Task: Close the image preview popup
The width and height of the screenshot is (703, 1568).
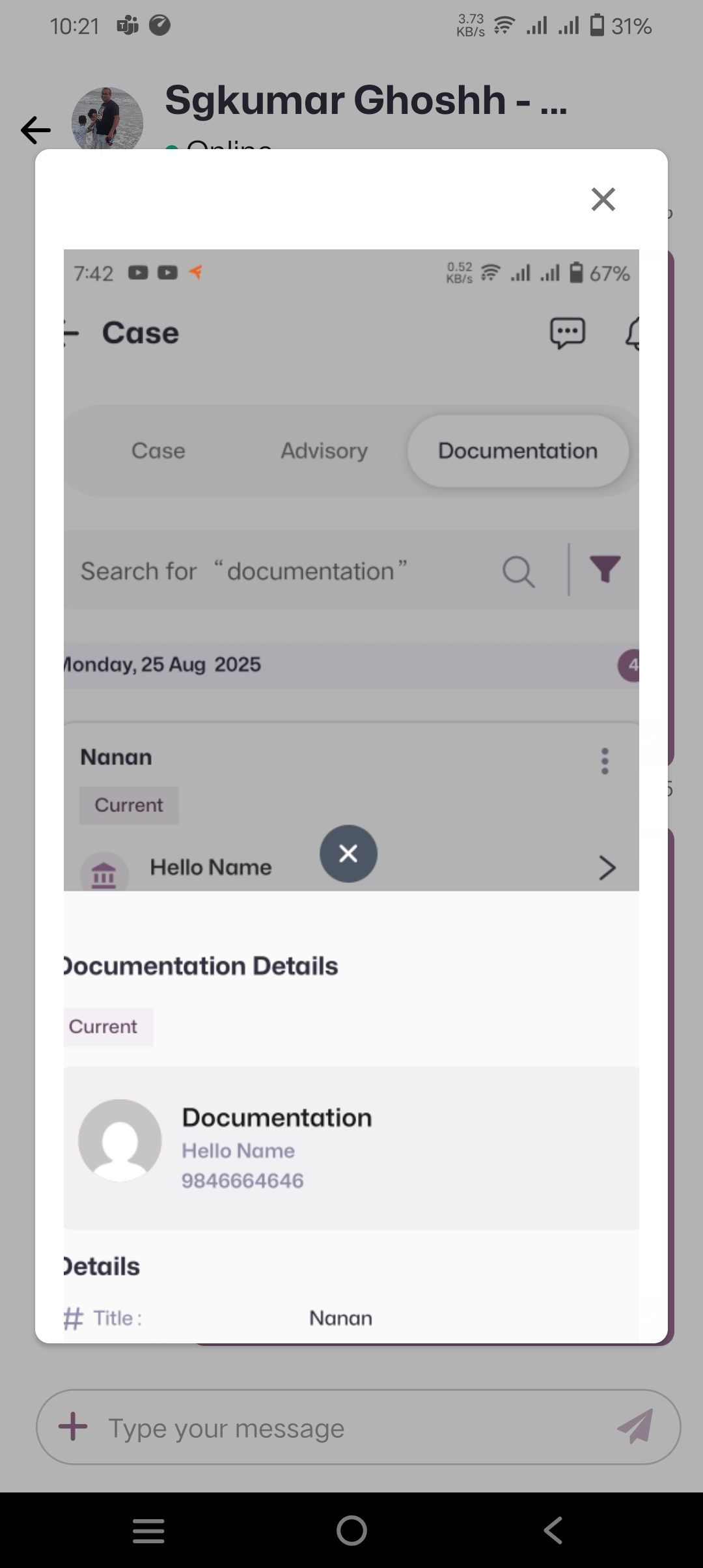Action: point(603,199)
